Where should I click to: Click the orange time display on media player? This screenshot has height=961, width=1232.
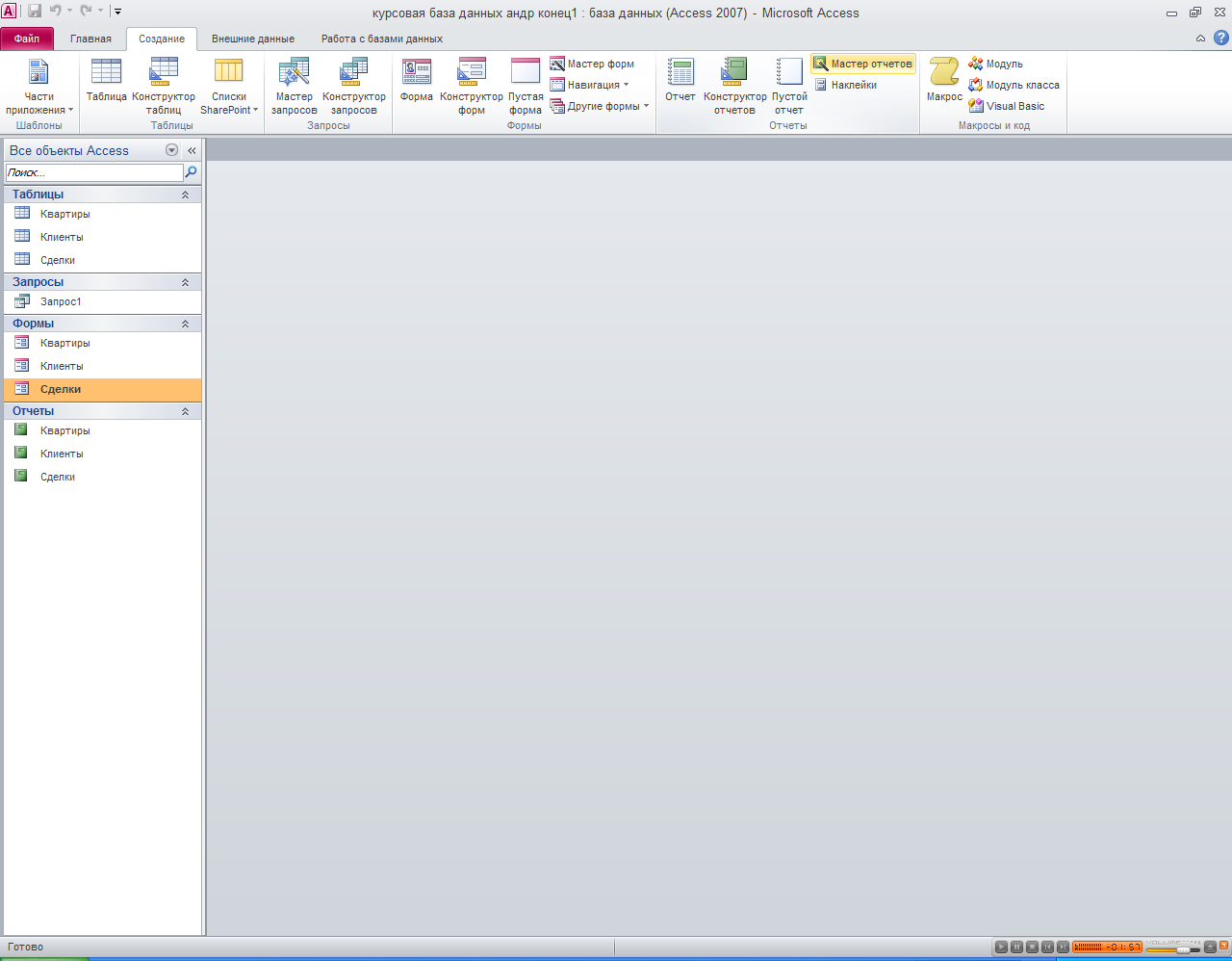point(1107,948)
